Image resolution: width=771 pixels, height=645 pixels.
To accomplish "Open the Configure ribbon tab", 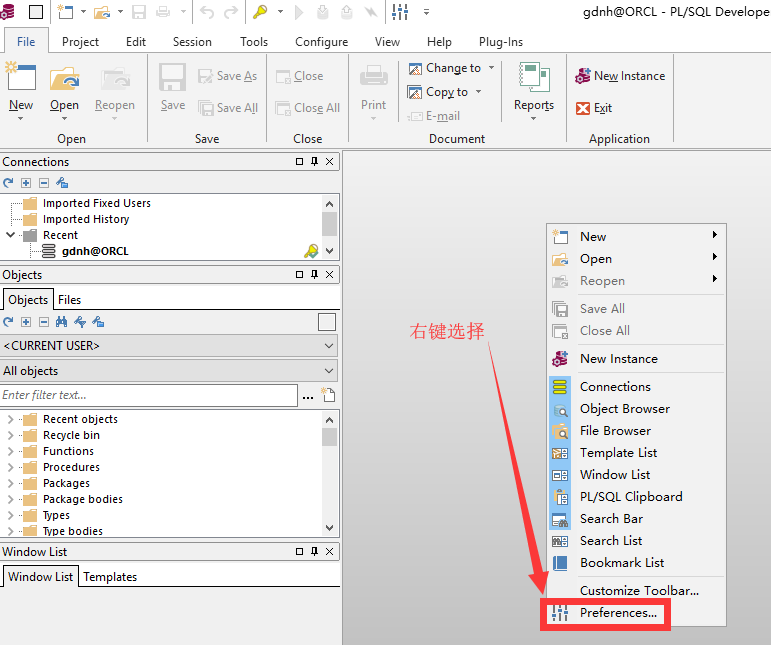I will click(322, 42).
